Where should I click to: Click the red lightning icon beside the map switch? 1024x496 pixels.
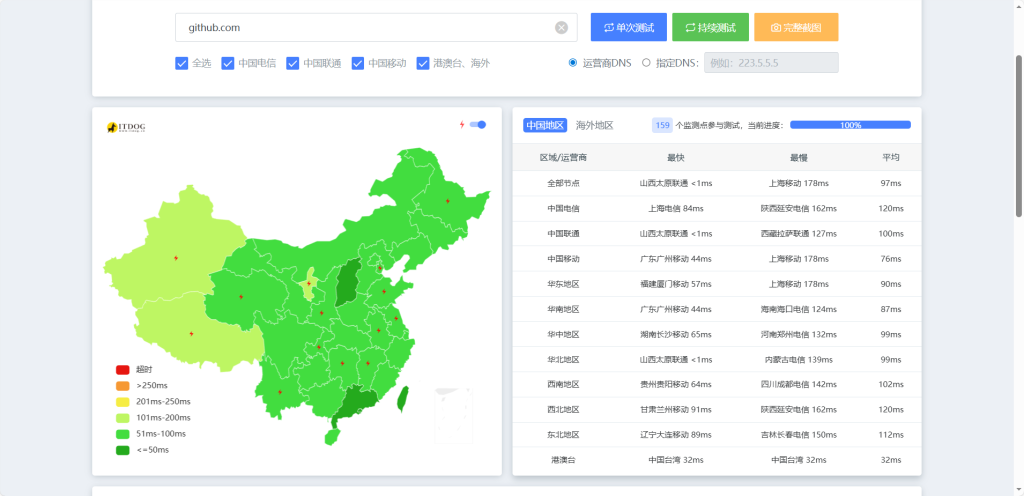pyautogui.click(x=462, y=125)
